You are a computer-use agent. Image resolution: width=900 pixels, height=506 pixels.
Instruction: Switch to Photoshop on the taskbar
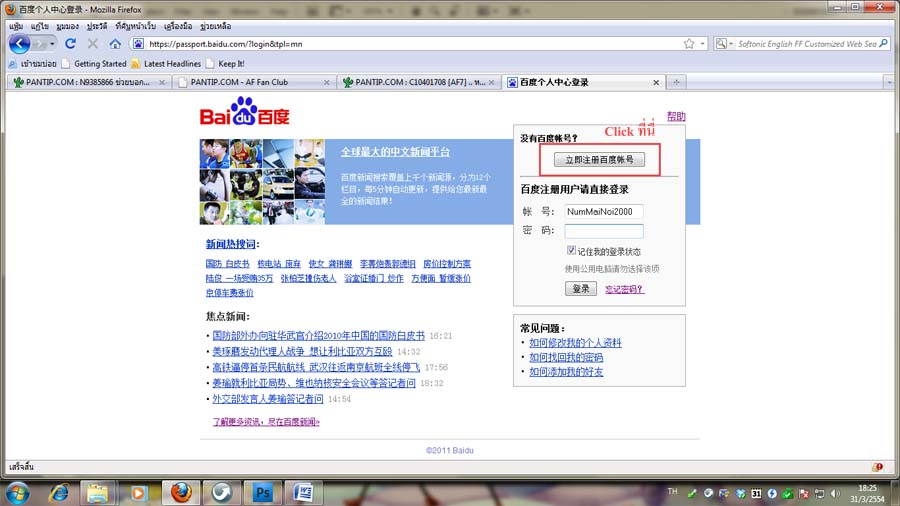pos(262,493)
